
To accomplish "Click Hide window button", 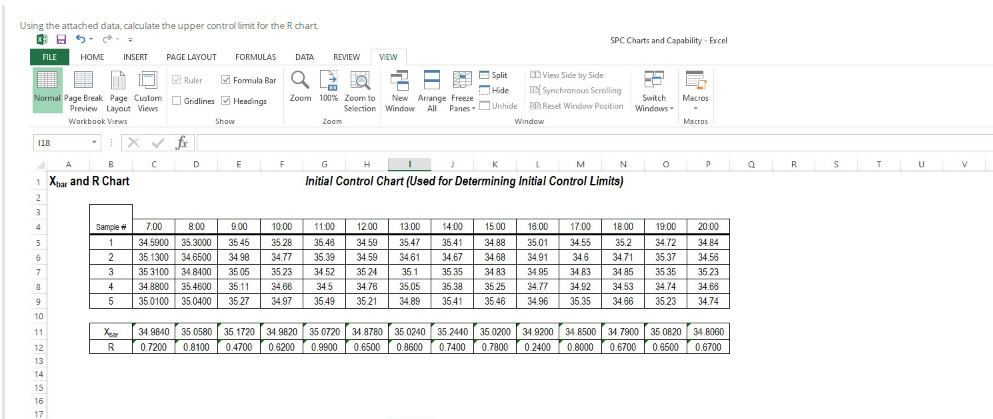I will click(494, 91).
